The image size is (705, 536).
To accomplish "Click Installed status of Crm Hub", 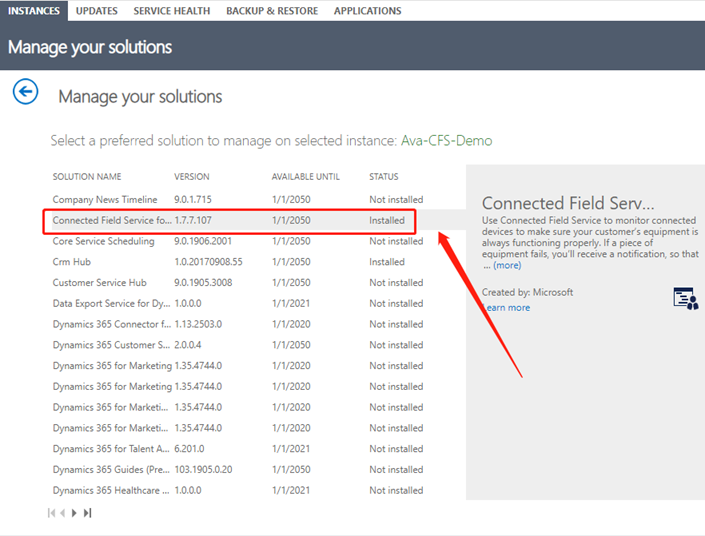I will click(x=387, y=262).
